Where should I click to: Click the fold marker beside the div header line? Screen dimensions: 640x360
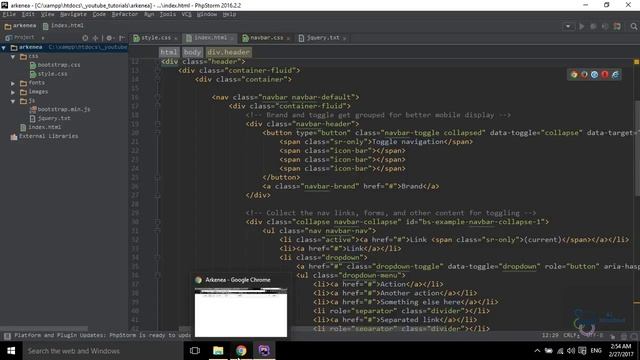[x=157, y=62]
